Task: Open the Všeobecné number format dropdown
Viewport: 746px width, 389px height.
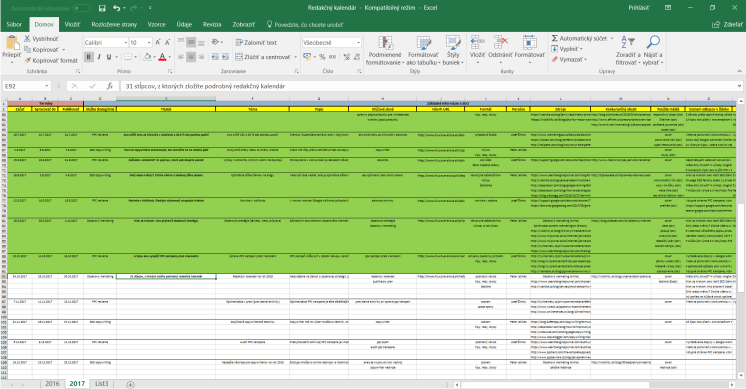Action: tap(358, 42)
